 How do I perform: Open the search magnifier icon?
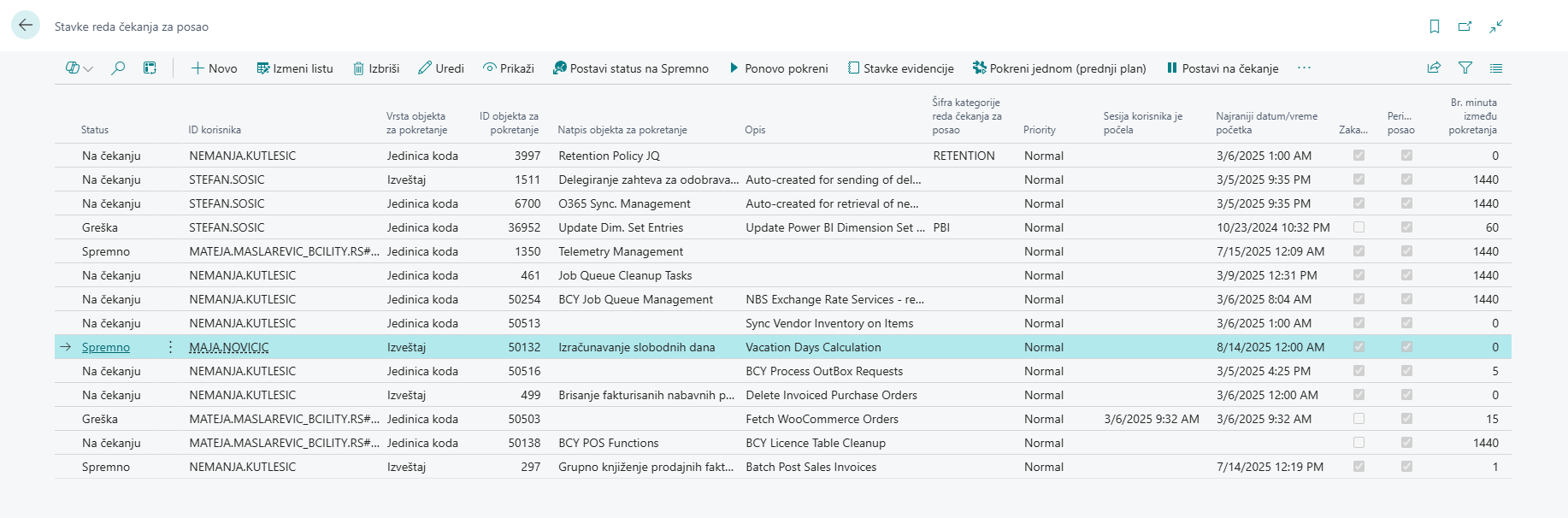tap(118, 68)
